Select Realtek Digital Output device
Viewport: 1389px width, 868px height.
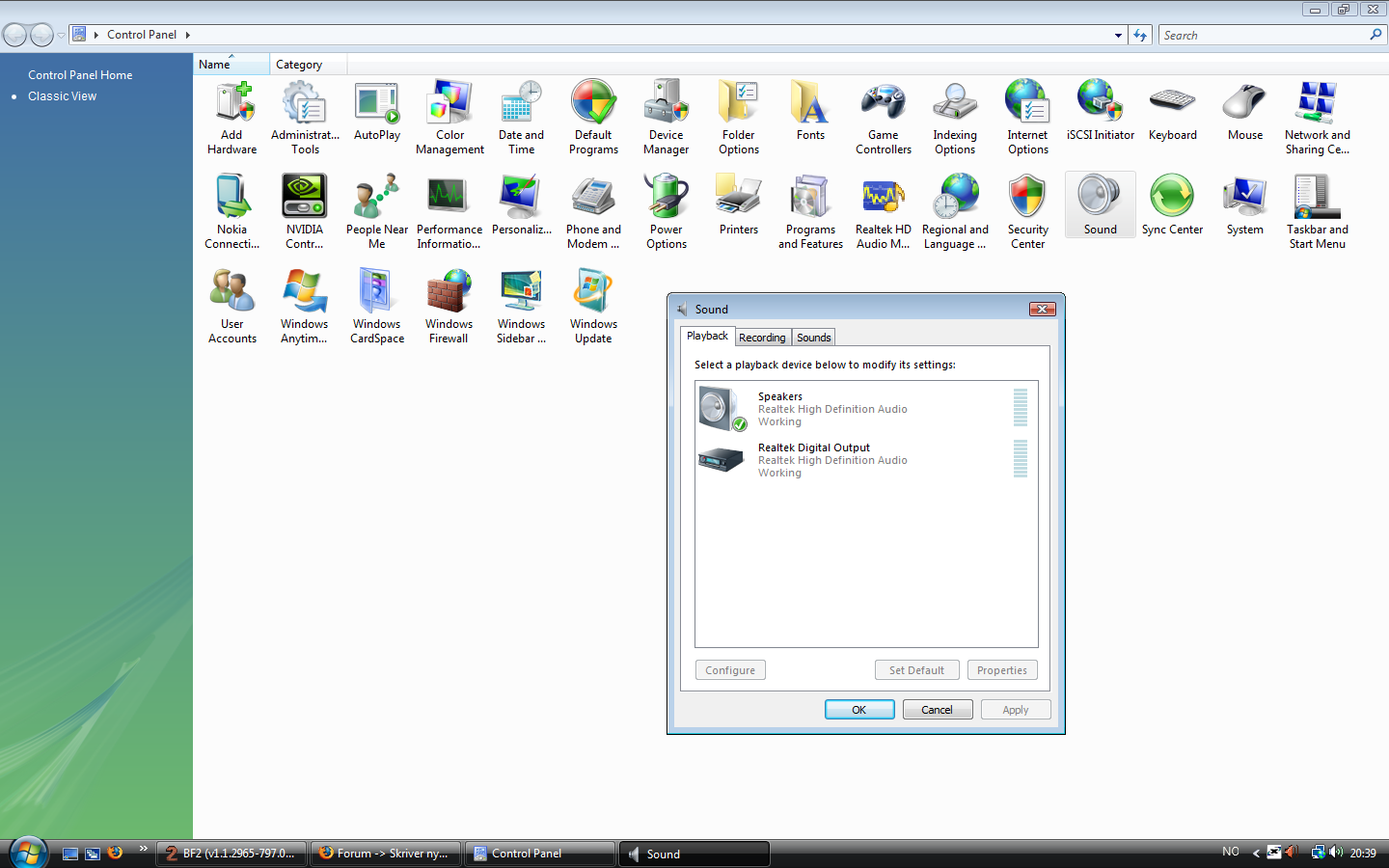pos(865,460)
